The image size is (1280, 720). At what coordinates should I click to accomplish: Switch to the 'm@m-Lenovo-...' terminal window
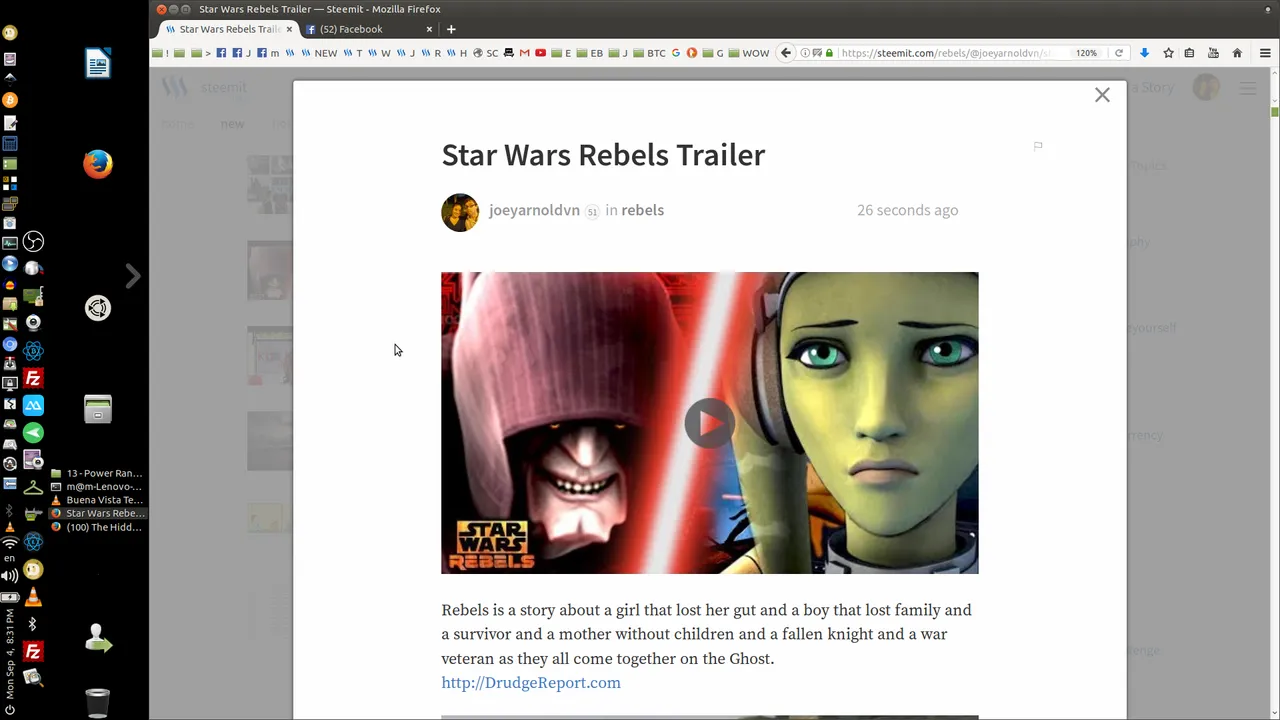click(97, 486)
